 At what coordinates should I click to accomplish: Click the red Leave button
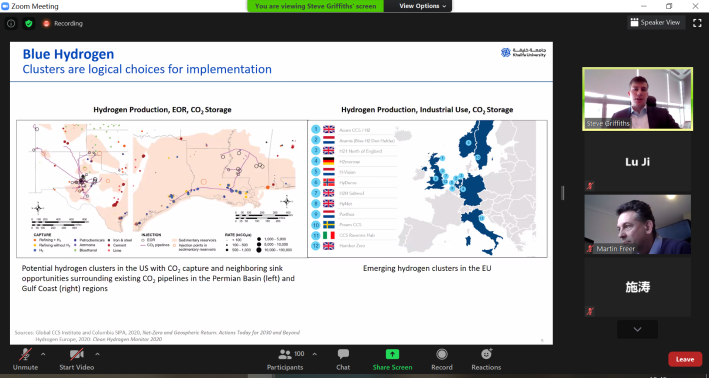685,359
